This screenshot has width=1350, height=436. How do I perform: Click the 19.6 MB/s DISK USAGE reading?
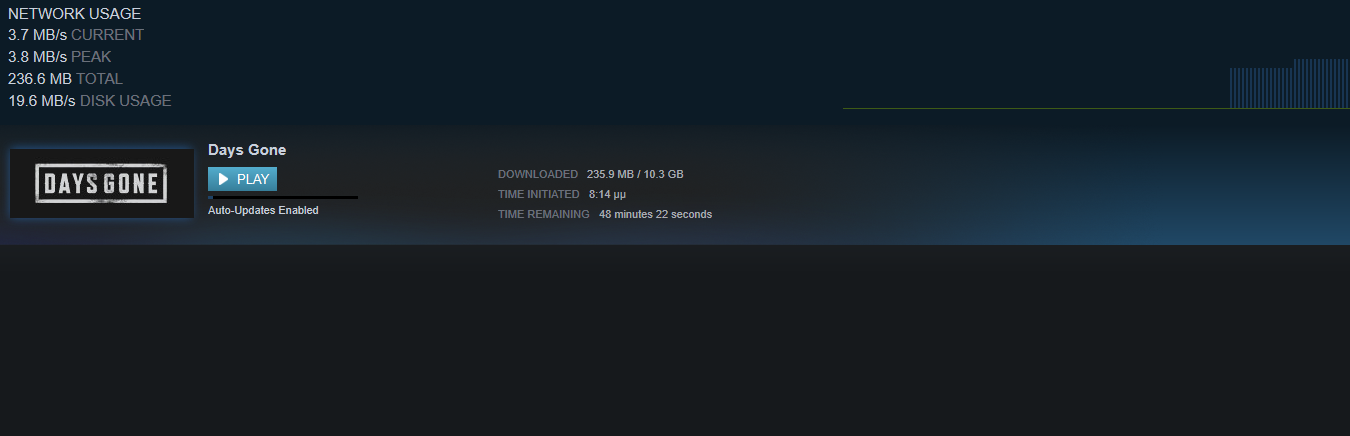tap(90, 101)
